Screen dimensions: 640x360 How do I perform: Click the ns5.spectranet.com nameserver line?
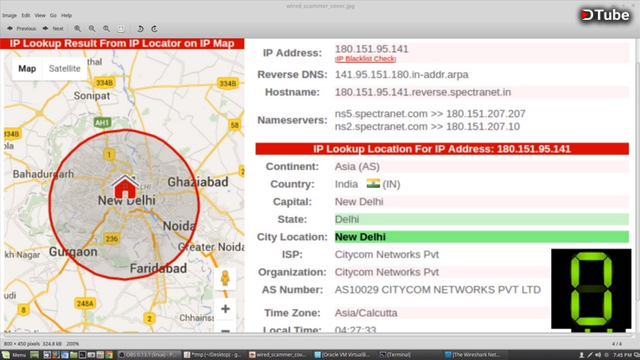tap(430, 113)
